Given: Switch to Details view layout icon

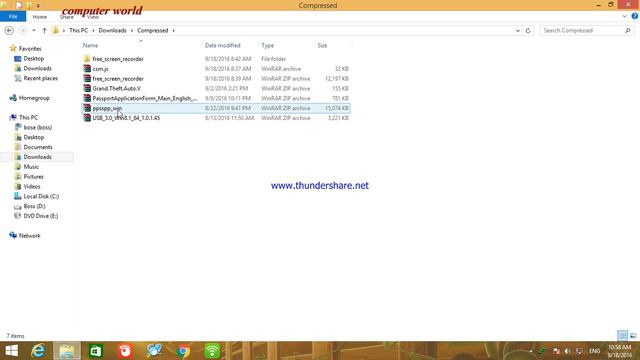Looking at the screenshot, I should 622,336.
